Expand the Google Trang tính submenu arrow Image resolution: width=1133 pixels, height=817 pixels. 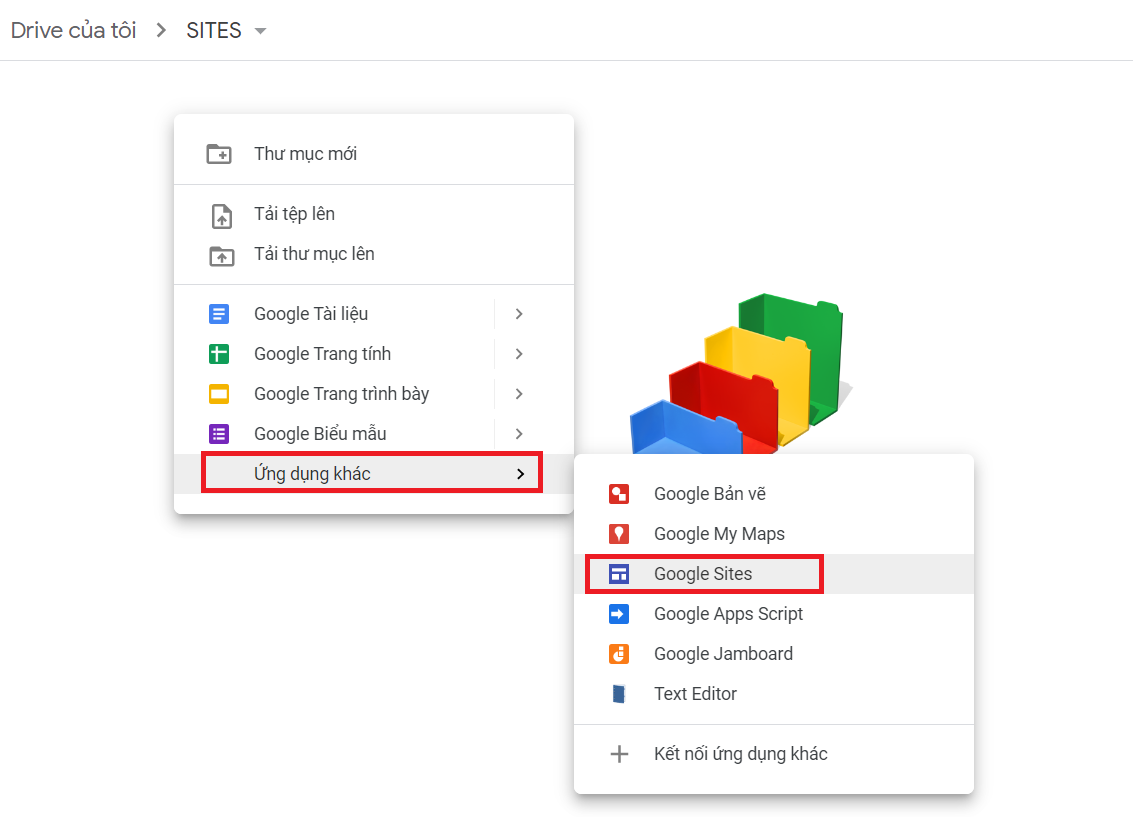[519, 354]
